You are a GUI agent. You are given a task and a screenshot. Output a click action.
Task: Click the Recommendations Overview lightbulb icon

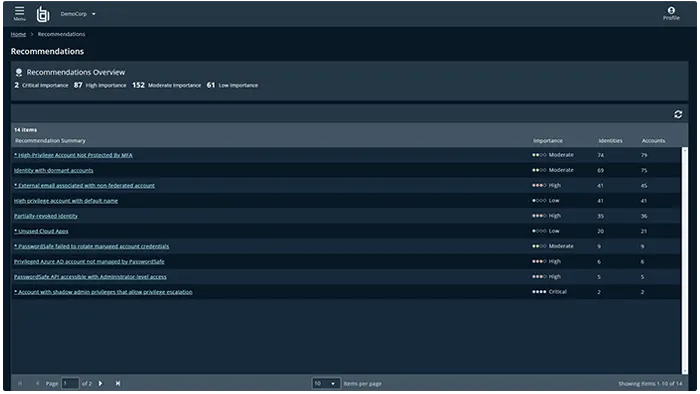(19, 72)
